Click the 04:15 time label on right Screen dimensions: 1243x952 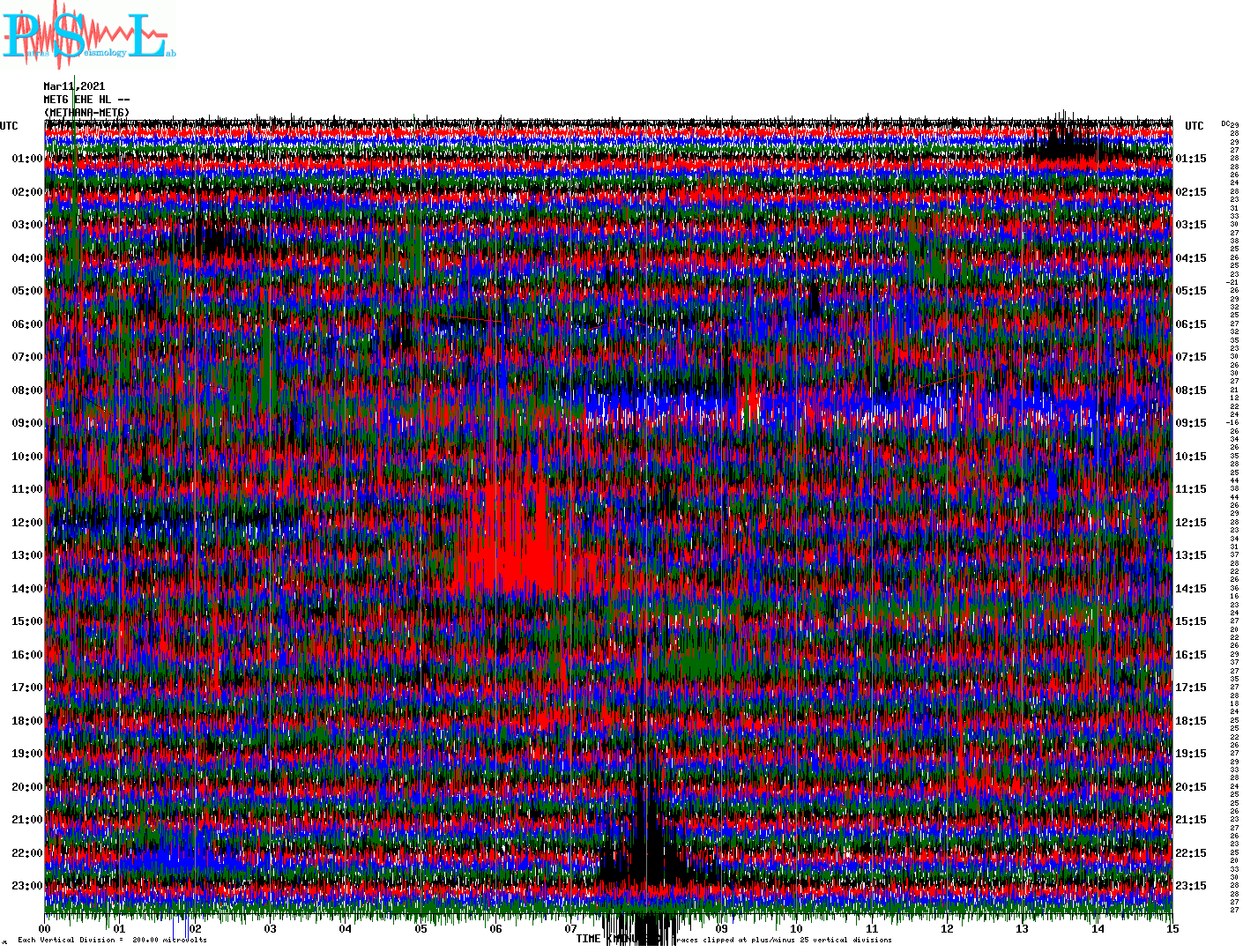[1191, 258]
